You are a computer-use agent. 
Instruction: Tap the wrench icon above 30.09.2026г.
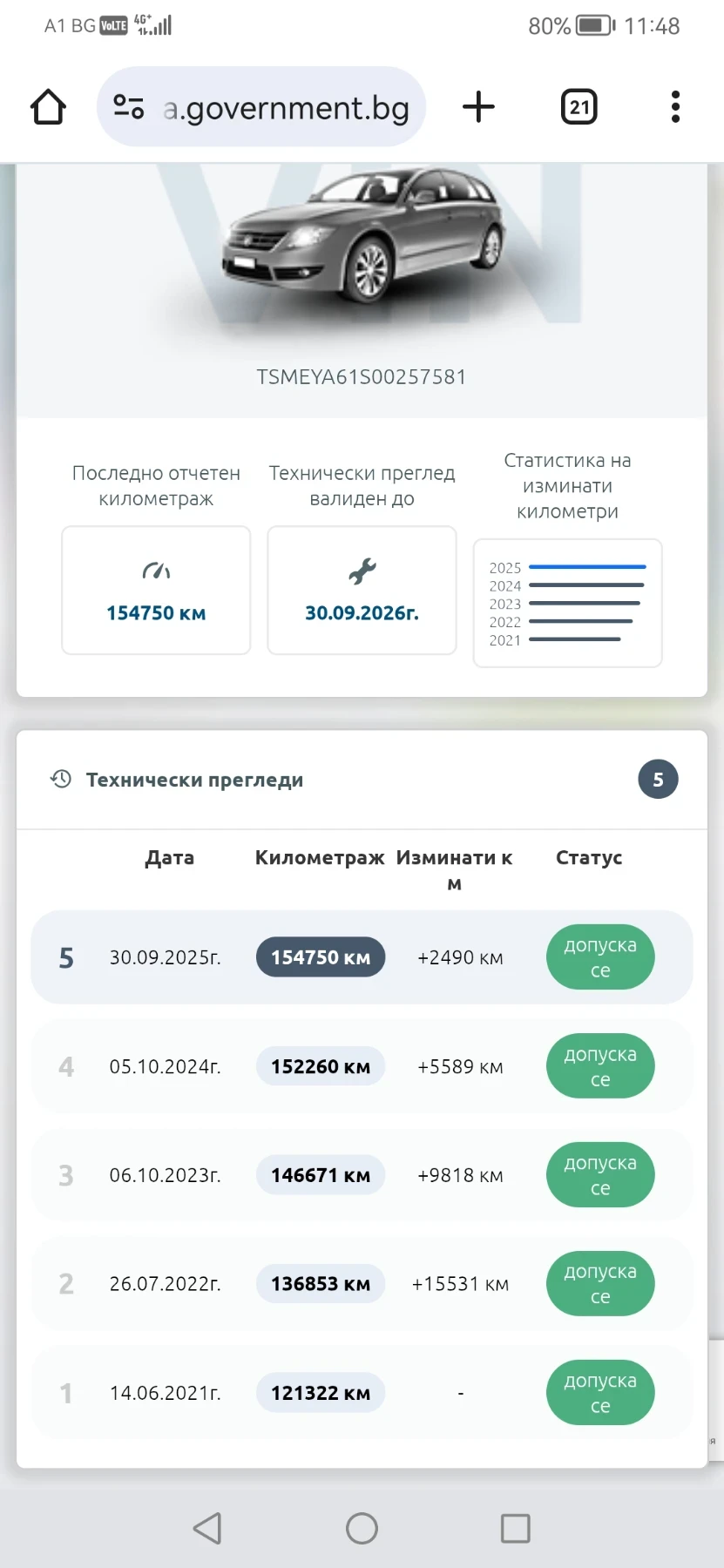pos(362,571)
